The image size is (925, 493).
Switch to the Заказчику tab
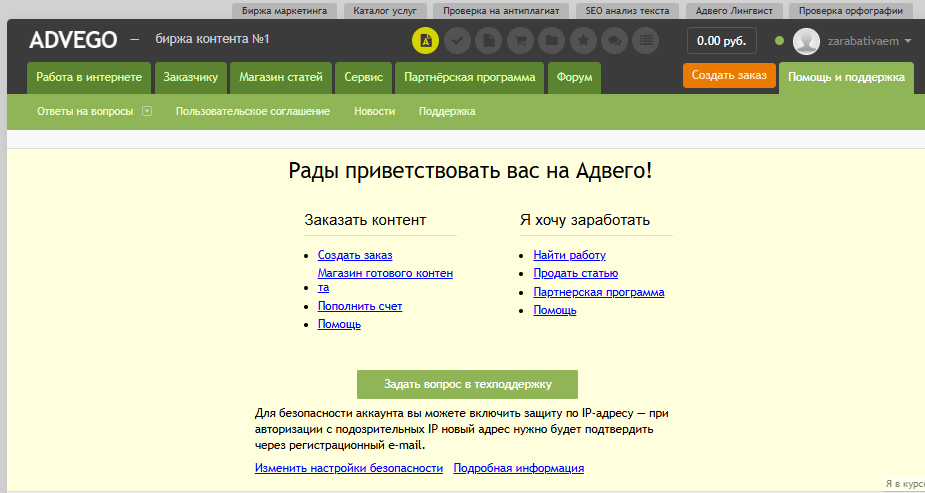coord(191,78)
